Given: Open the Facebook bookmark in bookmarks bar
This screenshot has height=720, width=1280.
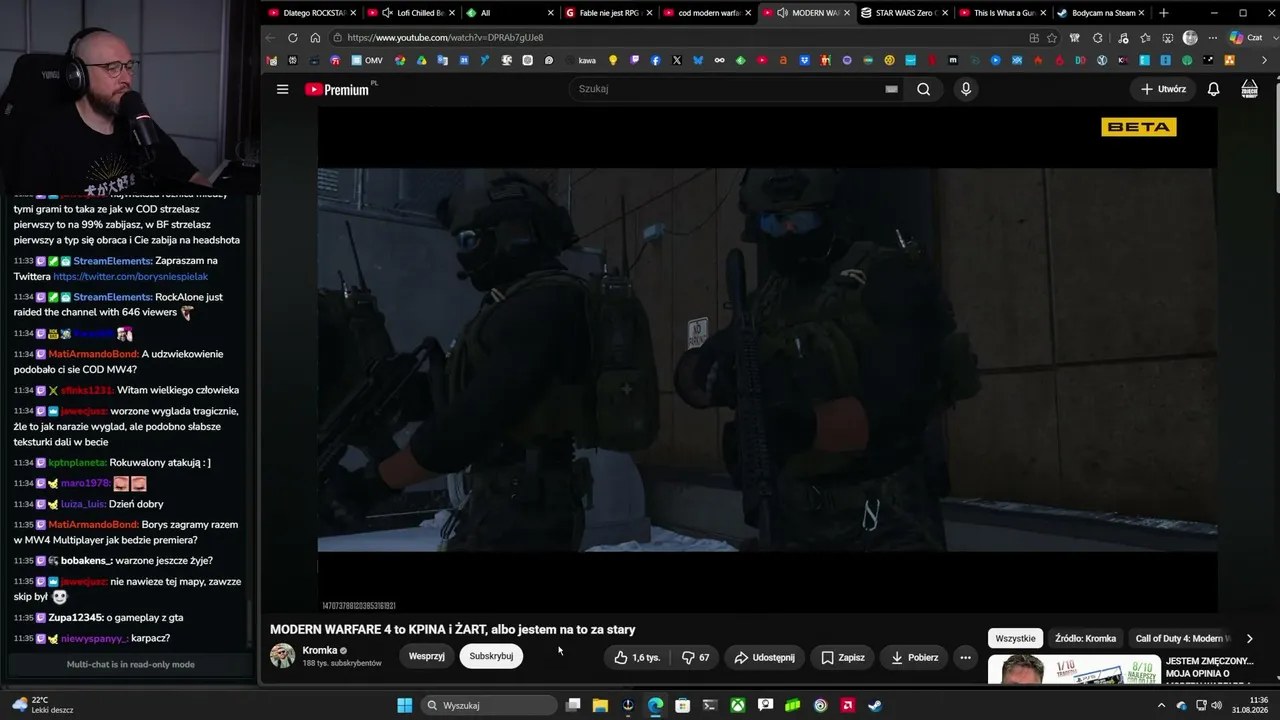Looking at the screenshot, I should [x=655, y=60].
